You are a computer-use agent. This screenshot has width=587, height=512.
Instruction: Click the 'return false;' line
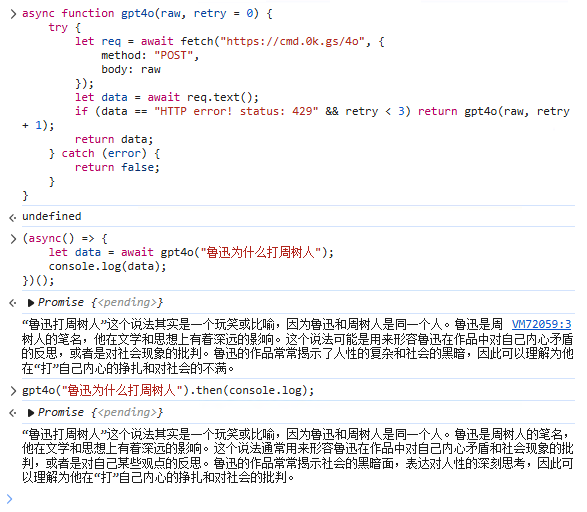[x=117, y=167]
